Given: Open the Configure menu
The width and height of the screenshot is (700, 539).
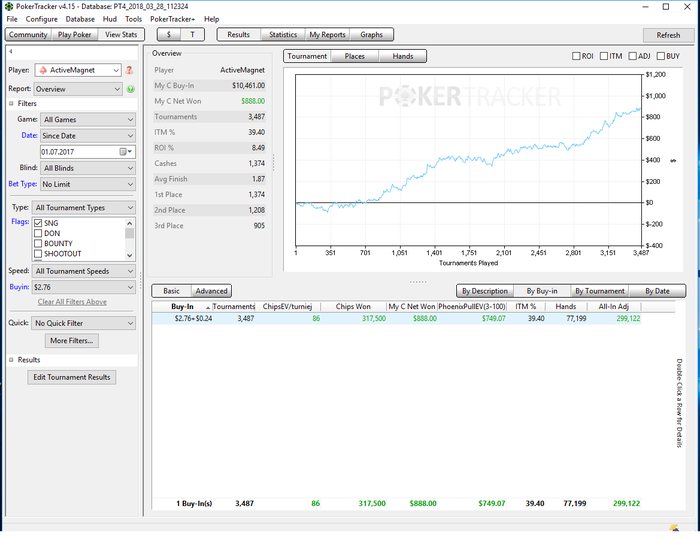Looking at the screenshot, I should point(42,19).
